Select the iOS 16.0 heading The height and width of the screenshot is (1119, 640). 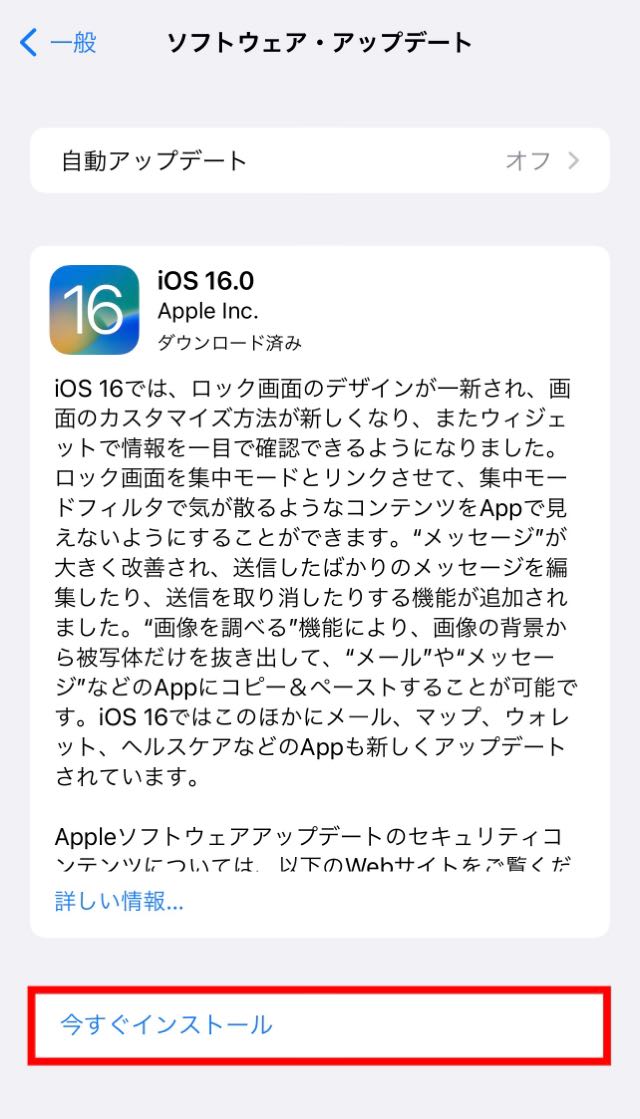pos(205,280)
